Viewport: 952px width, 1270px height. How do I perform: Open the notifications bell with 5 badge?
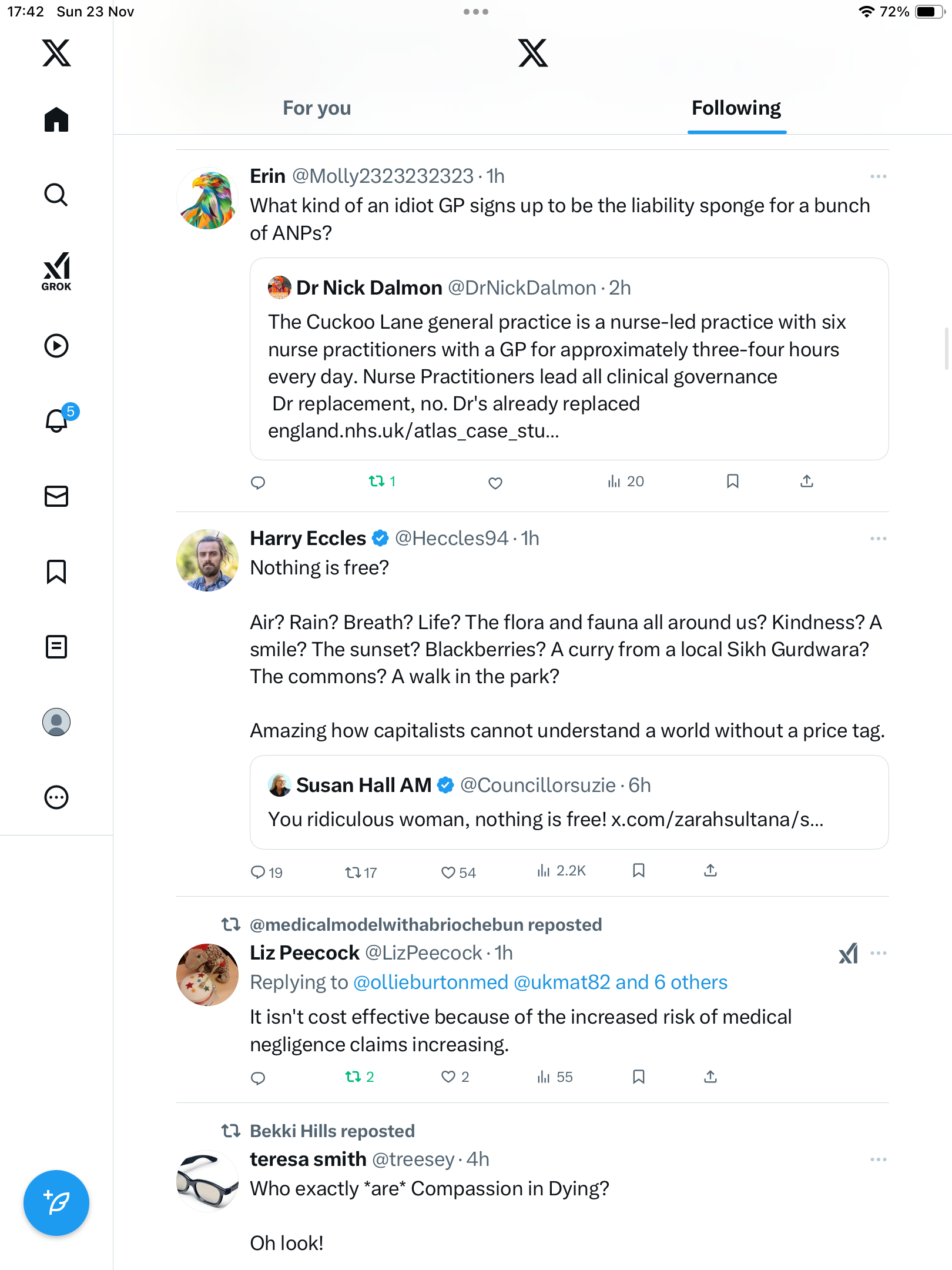pos(58,420)
